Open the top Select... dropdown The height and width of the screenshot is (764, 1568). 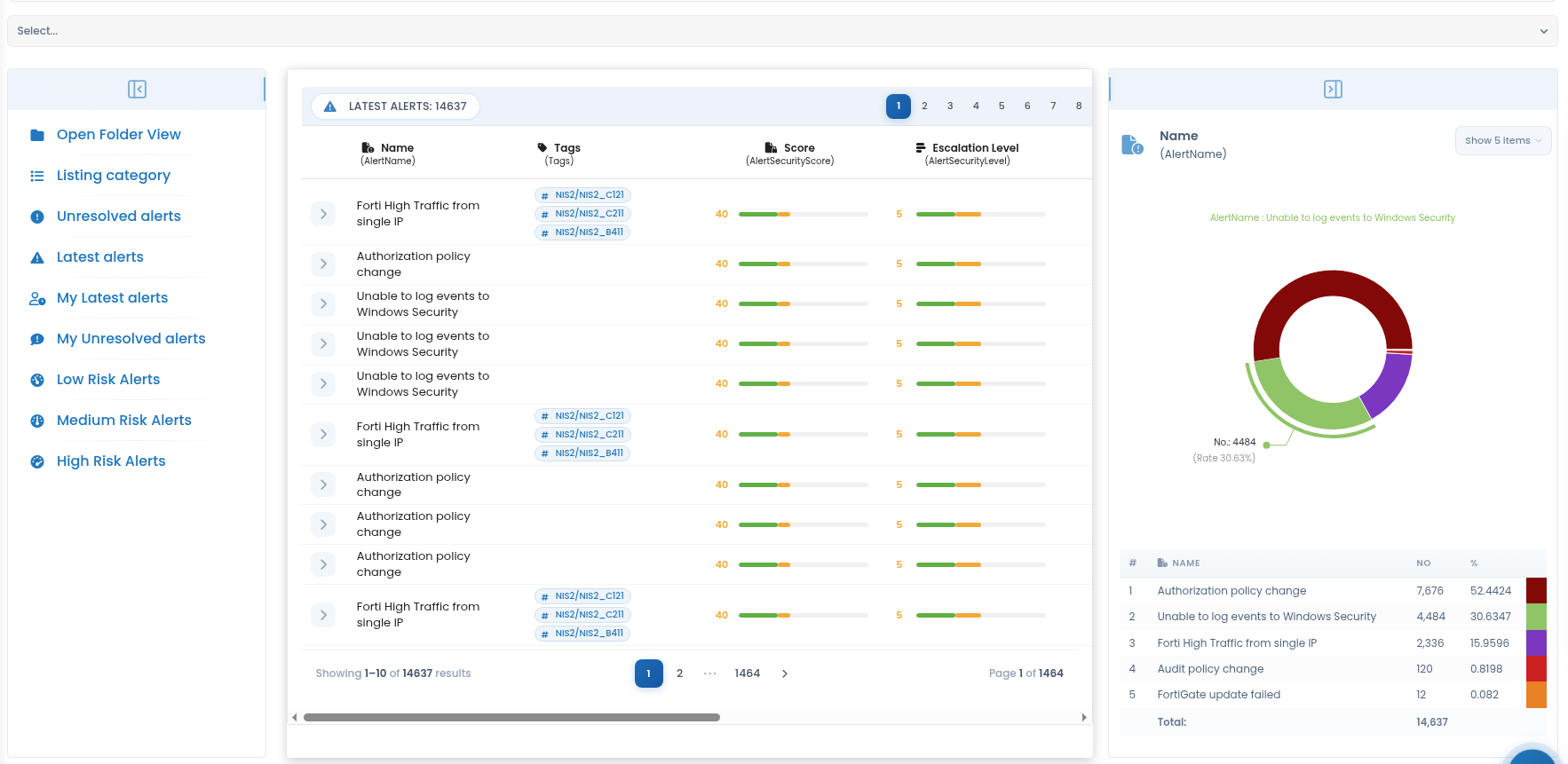(782, 31)
